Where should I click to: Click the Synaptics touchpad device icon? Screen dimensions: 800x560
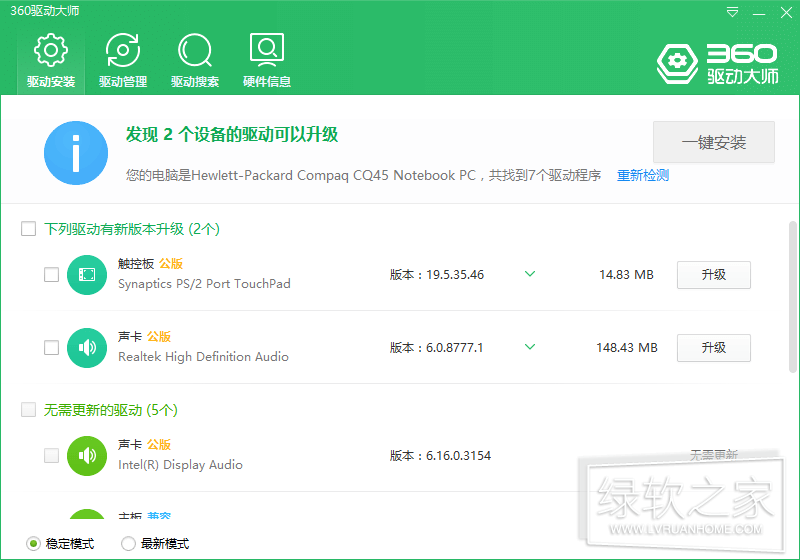point(87,275)
